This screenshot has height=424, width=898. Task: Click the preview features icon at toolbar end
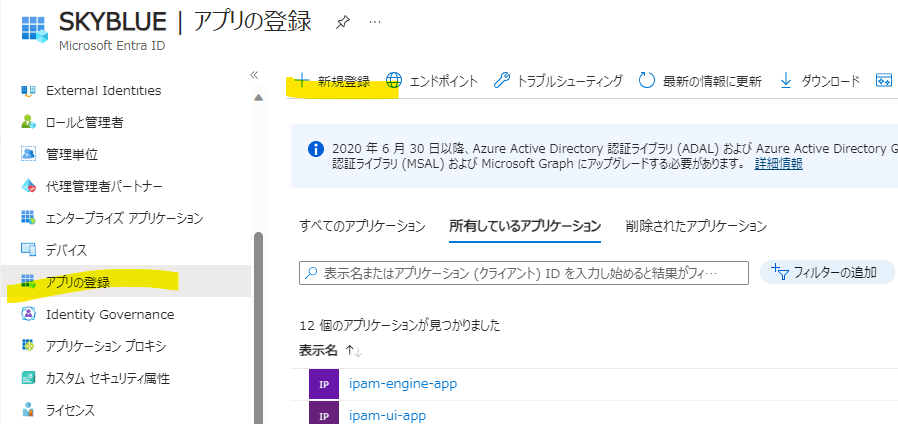[884, 81]
